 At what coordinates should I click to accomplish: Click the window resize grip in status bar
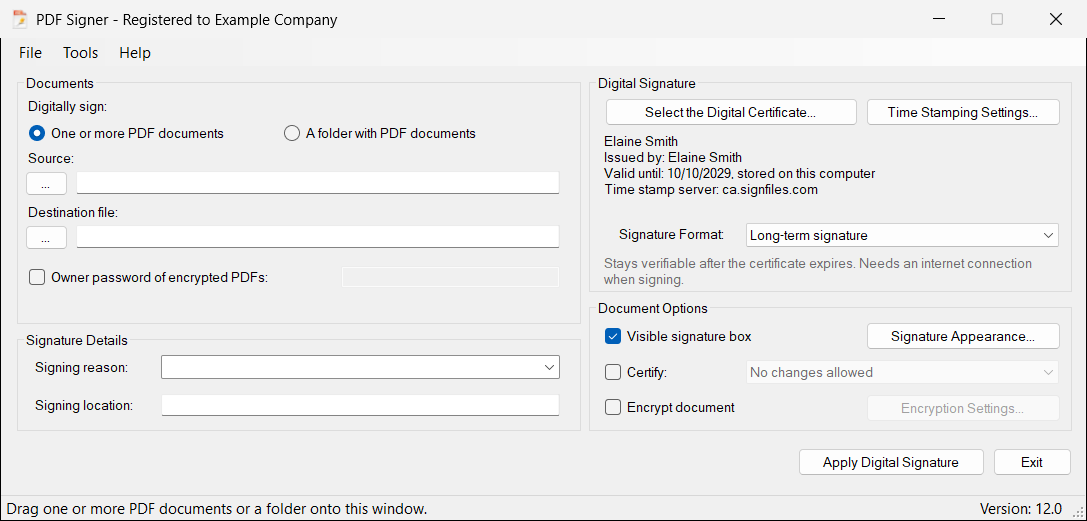[1078, 513]
